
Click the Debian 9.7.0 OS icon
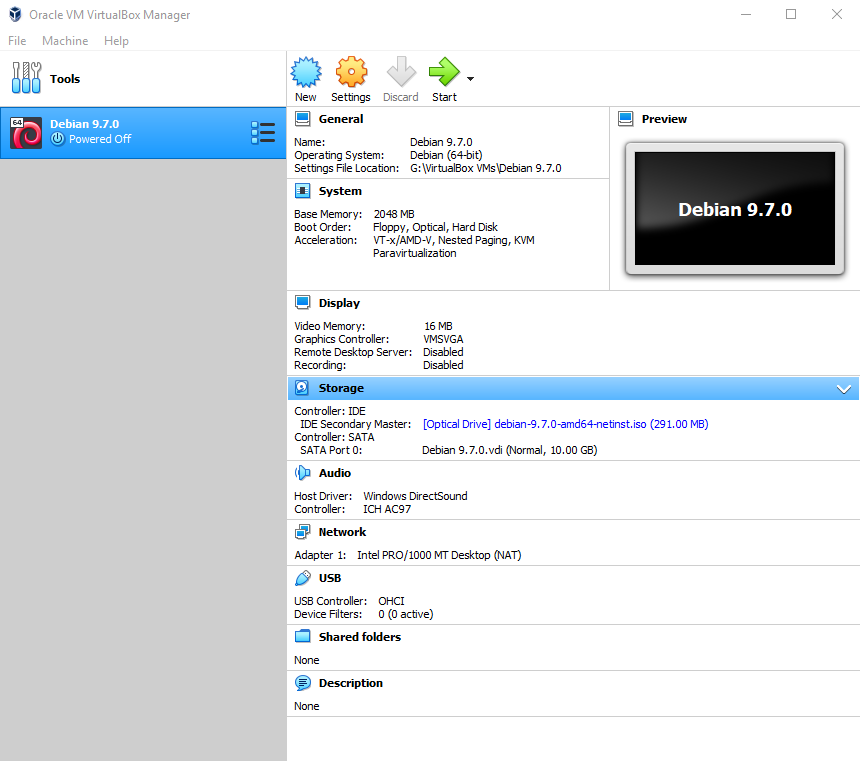pos(26,133)
